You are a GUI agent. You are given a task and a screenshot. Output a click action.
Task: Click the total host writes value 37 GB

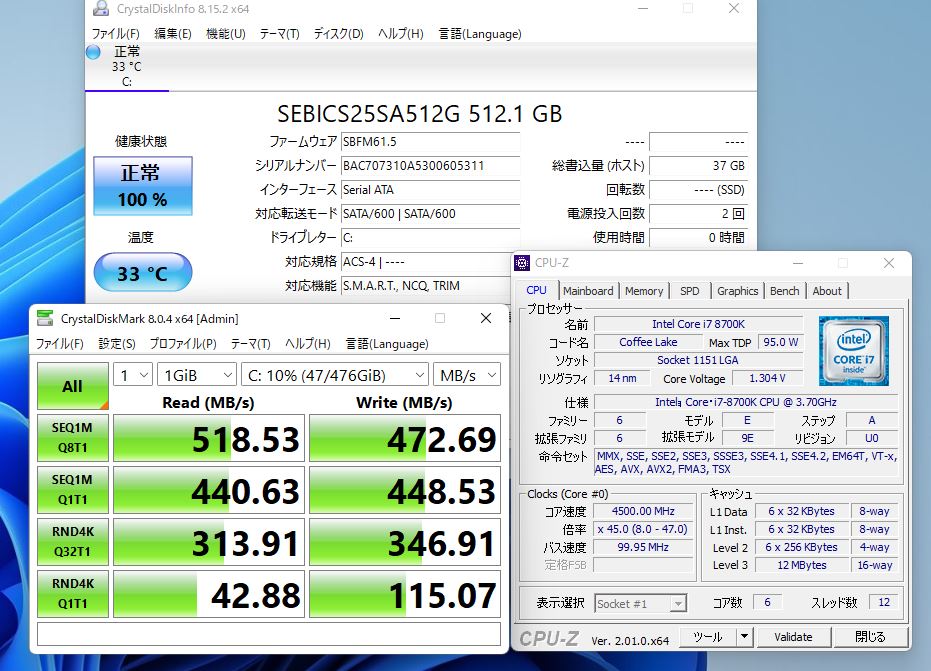point(698,166)
